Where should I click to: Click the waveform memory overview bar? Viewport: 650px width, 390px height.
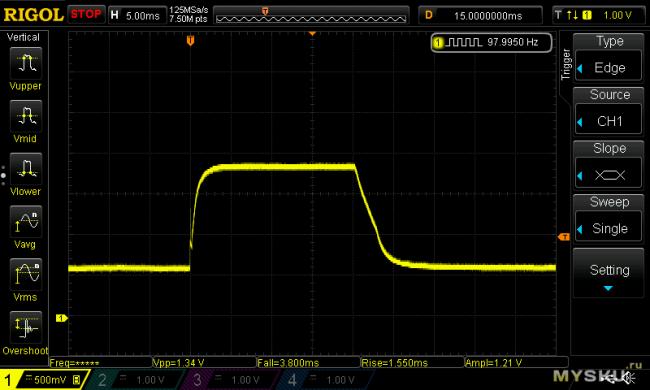pyautogui.click(x=311, y=15)
